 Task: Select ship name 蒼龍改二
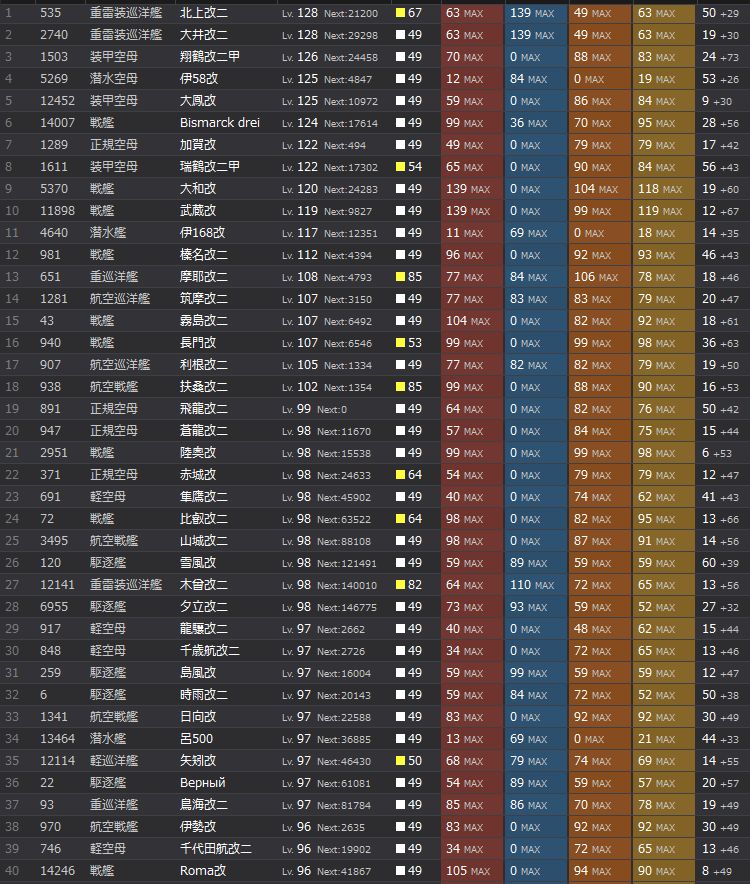pyautogui.click(x=204, y=431)
